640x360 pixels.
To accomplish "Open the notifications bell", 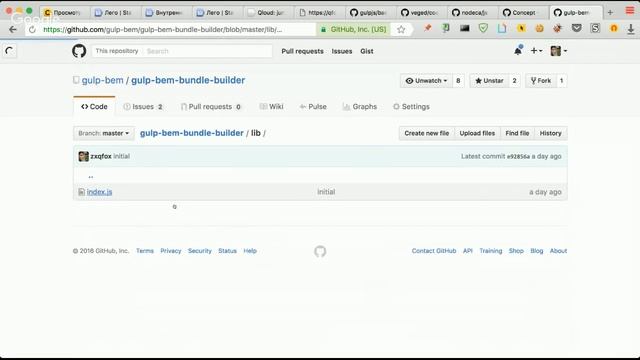I will pos(518,51).
